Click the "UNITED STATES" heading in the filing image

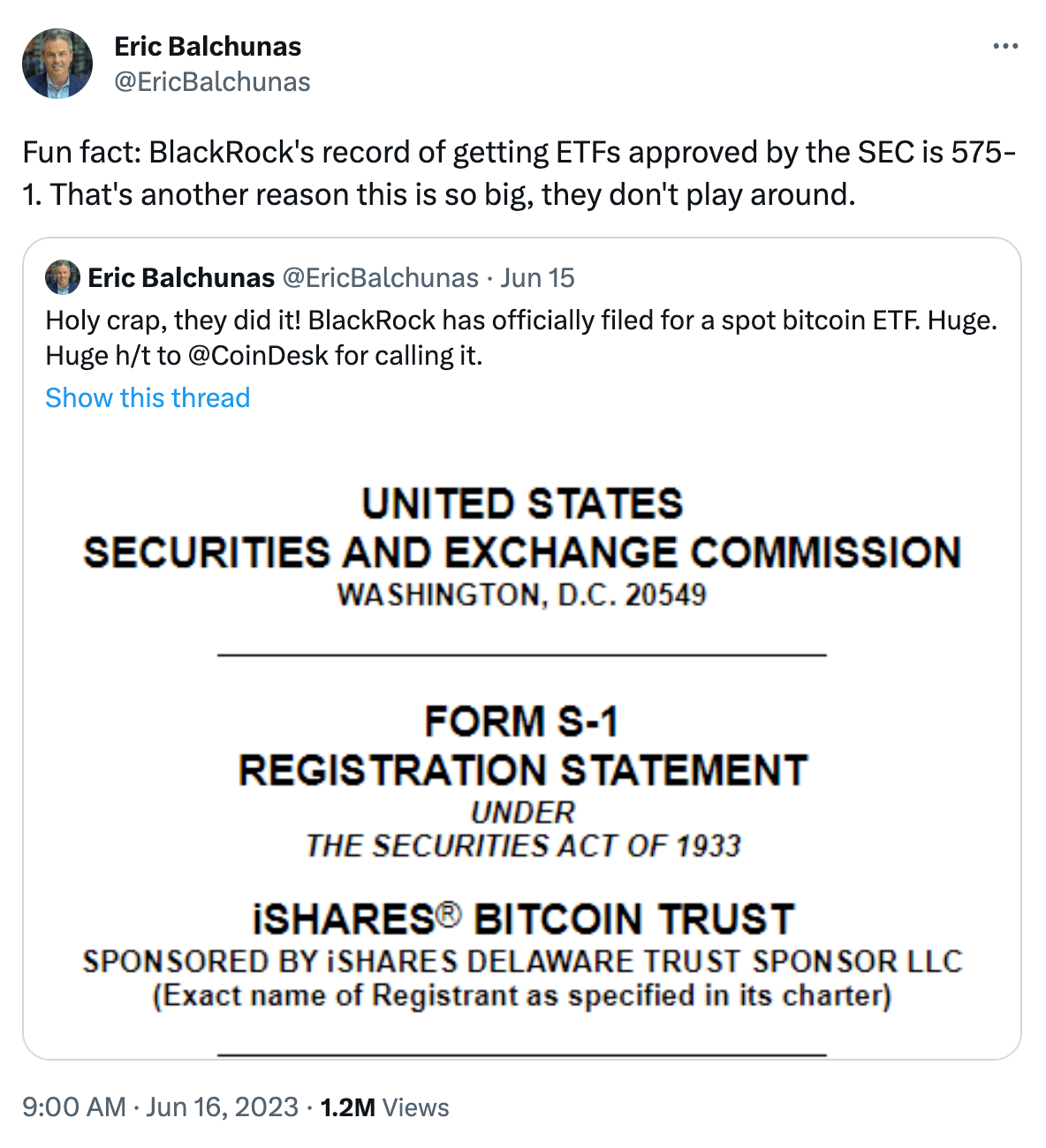click(522, 504)
